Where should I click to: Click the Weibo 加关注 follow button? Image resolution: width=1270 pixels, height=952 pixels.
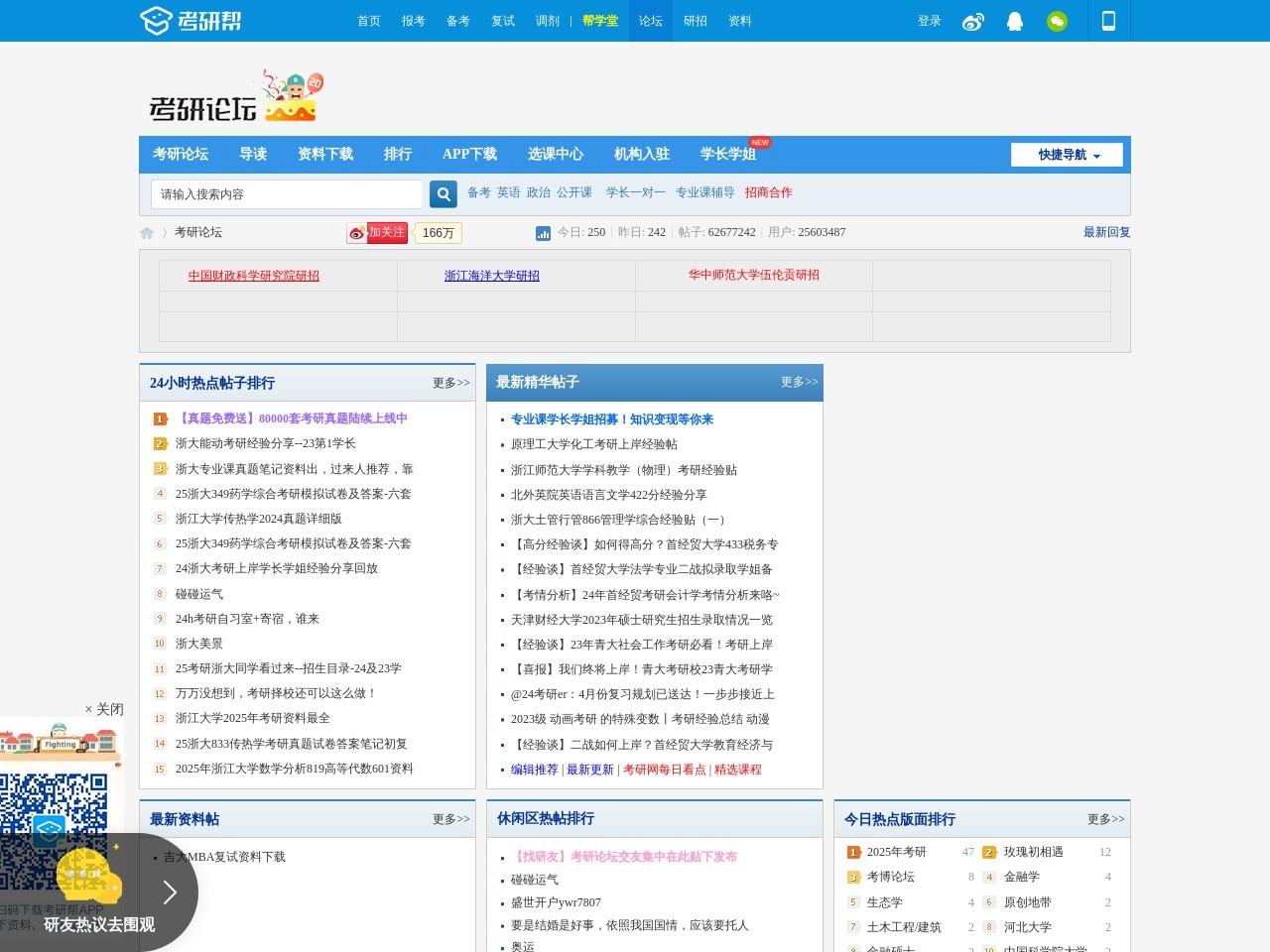377,233
